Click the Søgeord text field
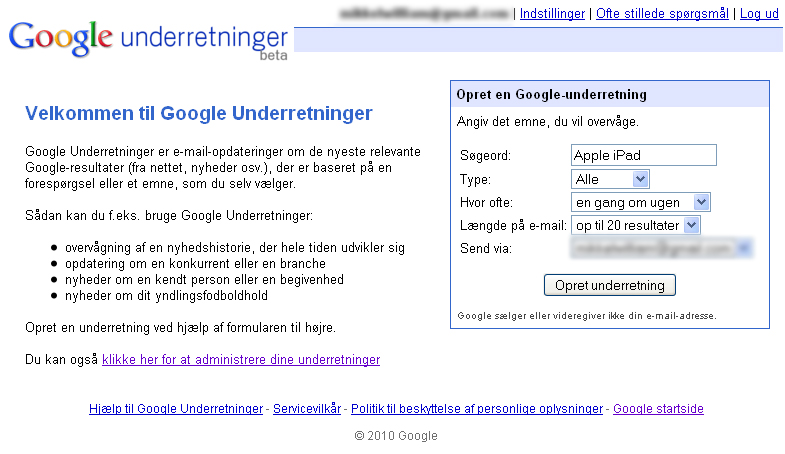Screen dimensions: 785x454 [x=643, y=155]
